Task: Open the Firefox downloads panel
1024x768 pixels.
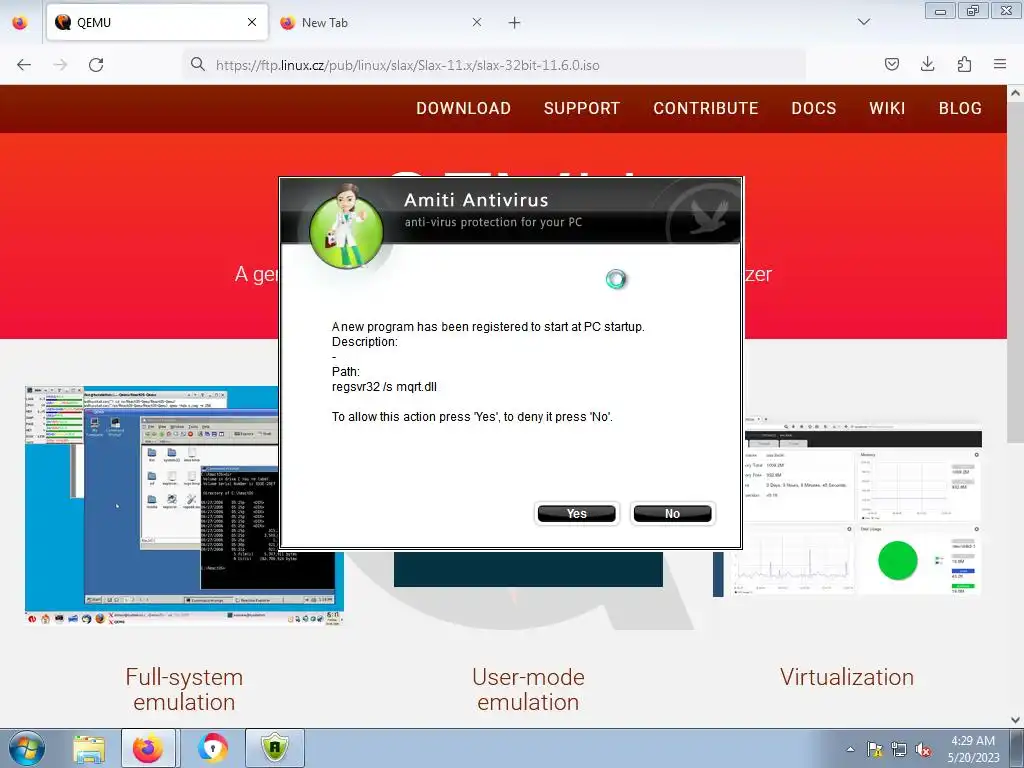Action: tap(927, 64)
